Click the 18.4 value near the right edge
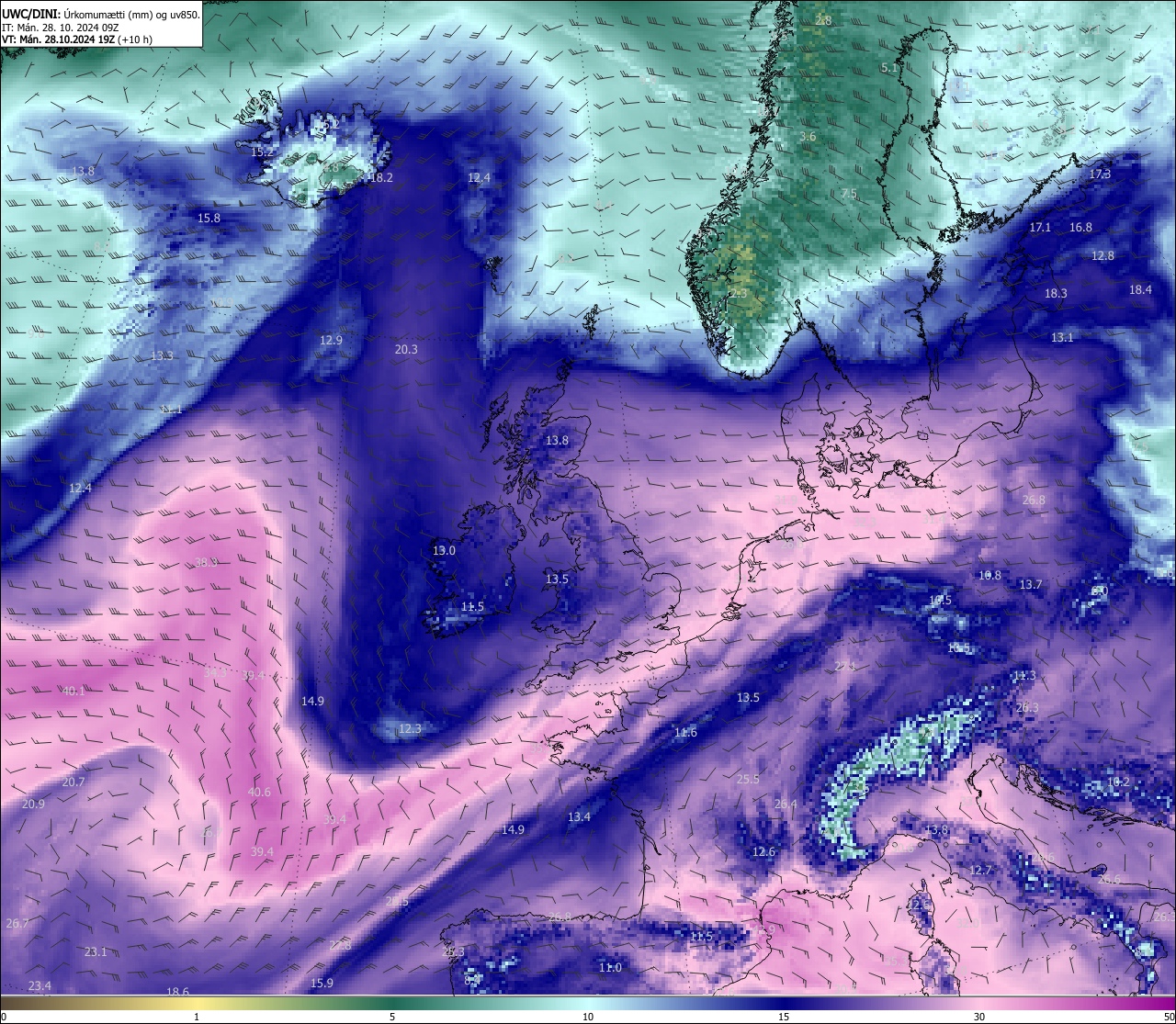This screenshot has height=1024, width=1176. pyautogui.click(x=1140, y=289)
